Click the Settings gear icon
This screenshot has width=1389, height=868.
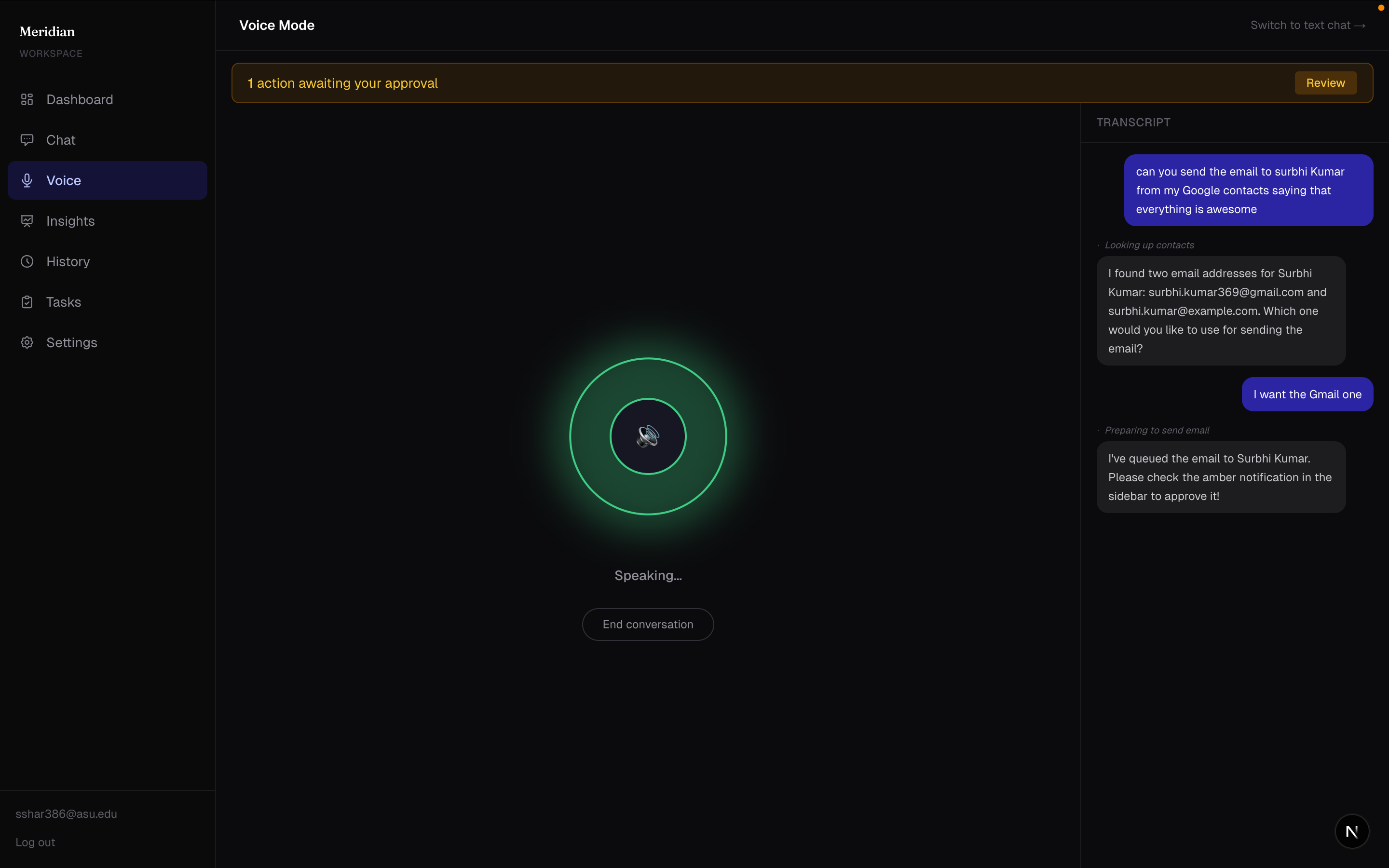point(27,342)
